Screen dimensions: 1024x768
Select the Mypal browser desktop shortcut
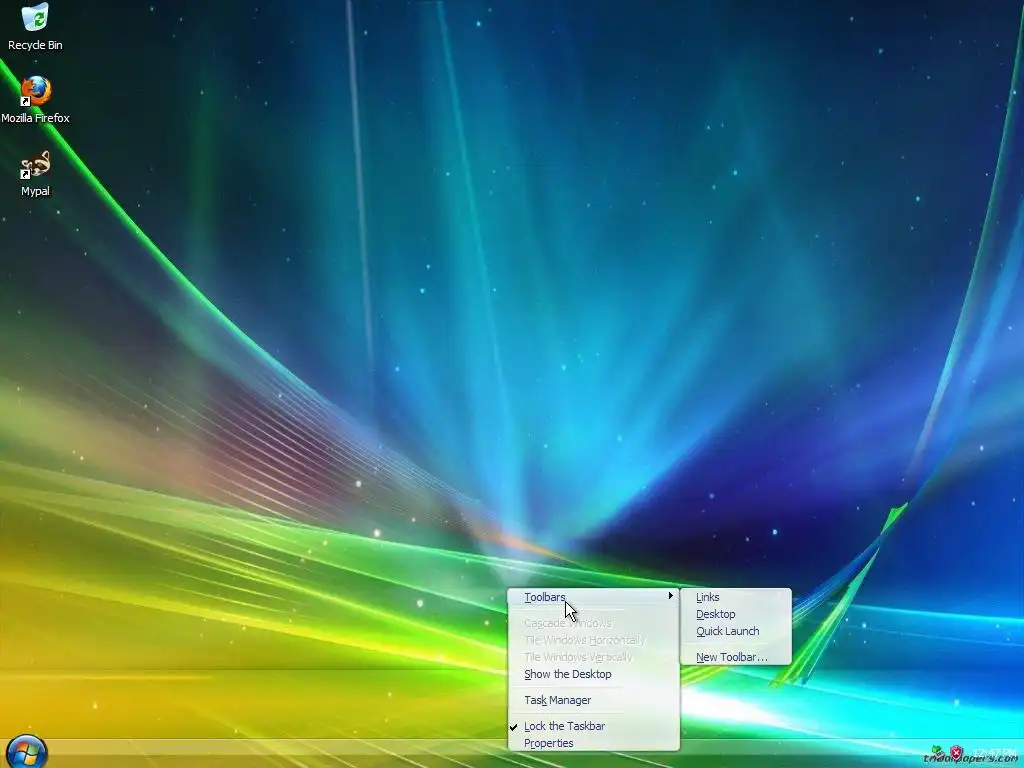[35, 173]
